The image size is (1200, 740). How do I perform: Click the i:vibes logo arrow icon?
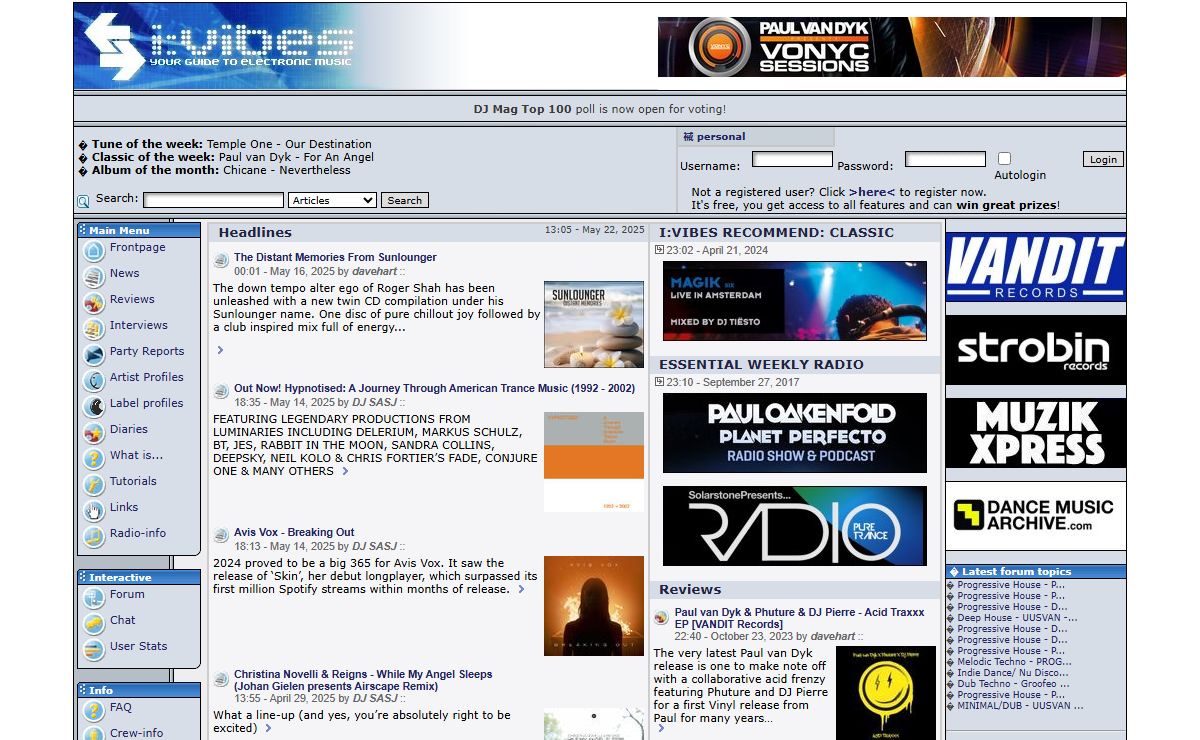114,46
